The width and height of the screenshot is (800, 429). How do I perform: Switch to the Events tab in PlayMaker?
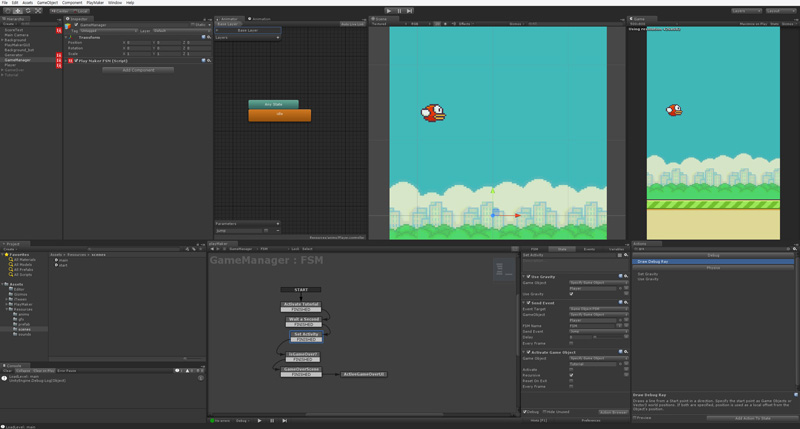tap(589, 249)
